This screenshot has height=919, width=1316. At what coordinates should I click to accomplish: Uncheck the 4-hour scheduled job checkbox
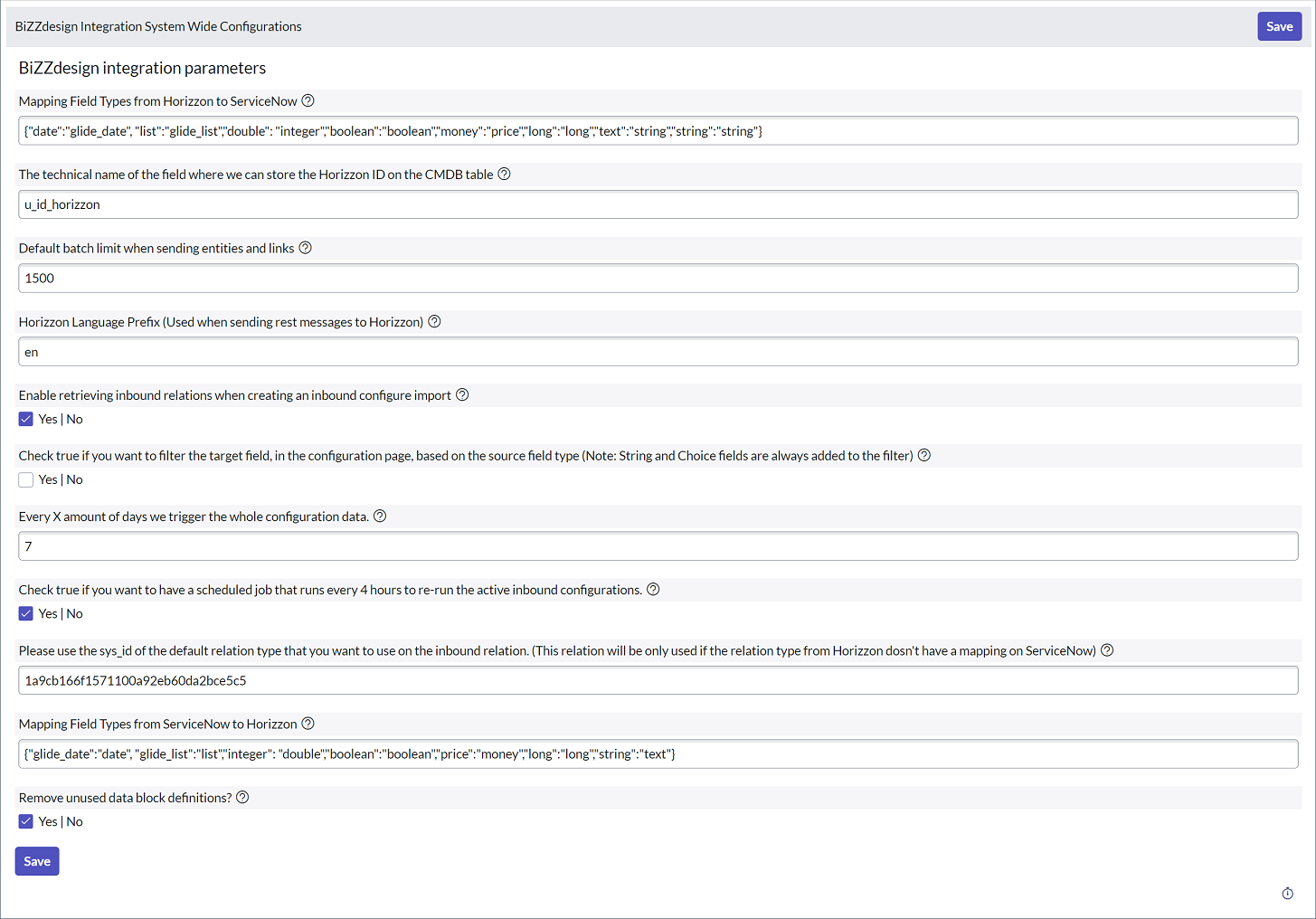click(x=26, y=613)
